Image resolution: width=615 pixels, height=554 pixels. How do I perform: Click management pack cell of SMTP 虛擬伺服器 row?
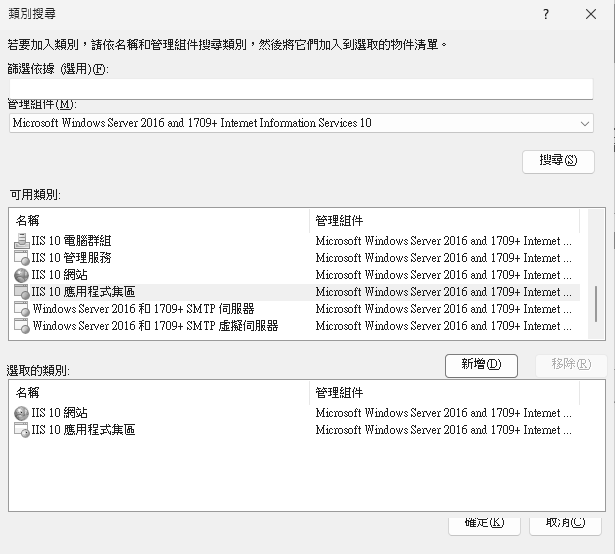tap(443, 326)
